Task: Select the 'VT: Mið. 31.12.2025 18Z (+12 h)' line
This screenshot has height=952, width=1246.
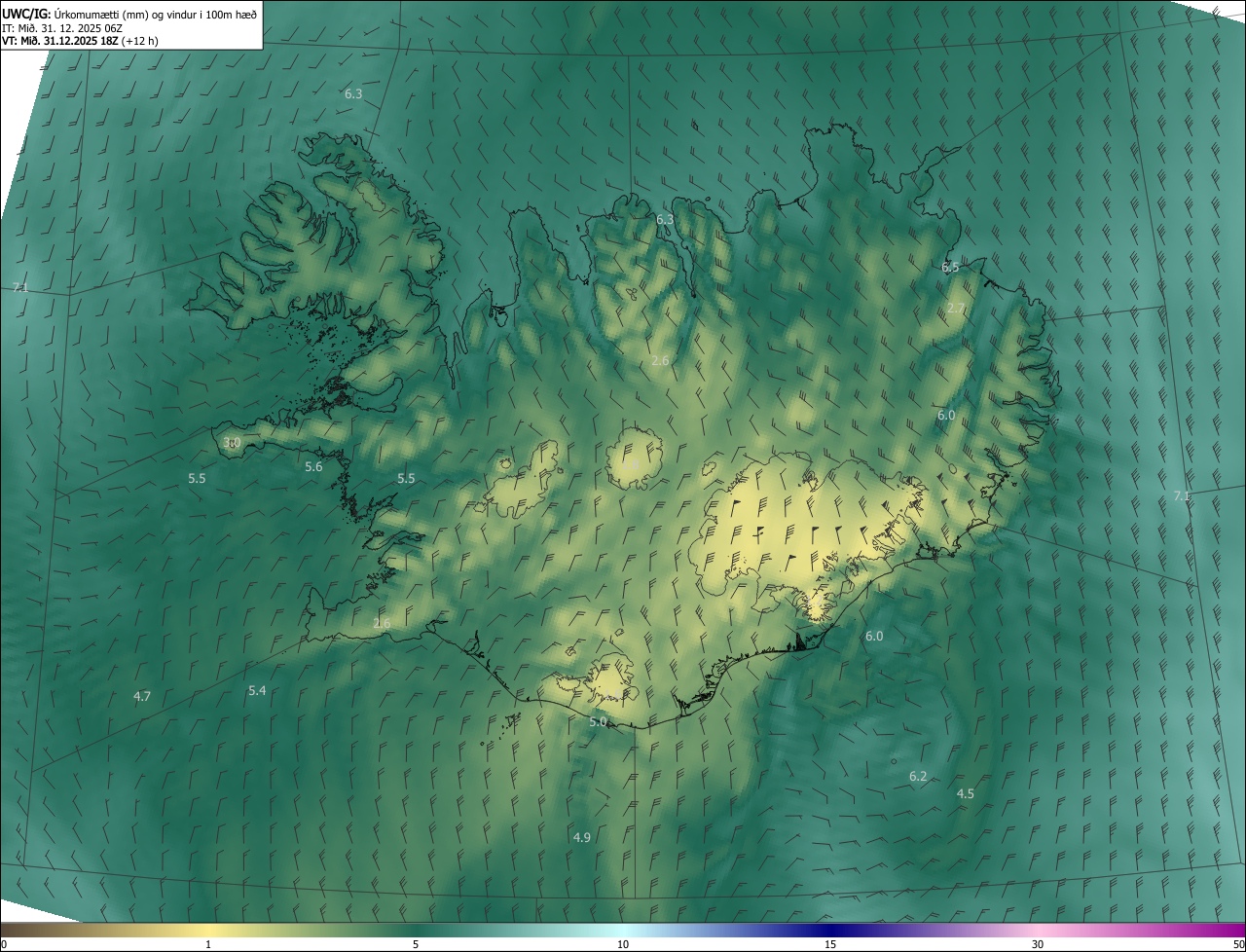Action: click(80, 41)
